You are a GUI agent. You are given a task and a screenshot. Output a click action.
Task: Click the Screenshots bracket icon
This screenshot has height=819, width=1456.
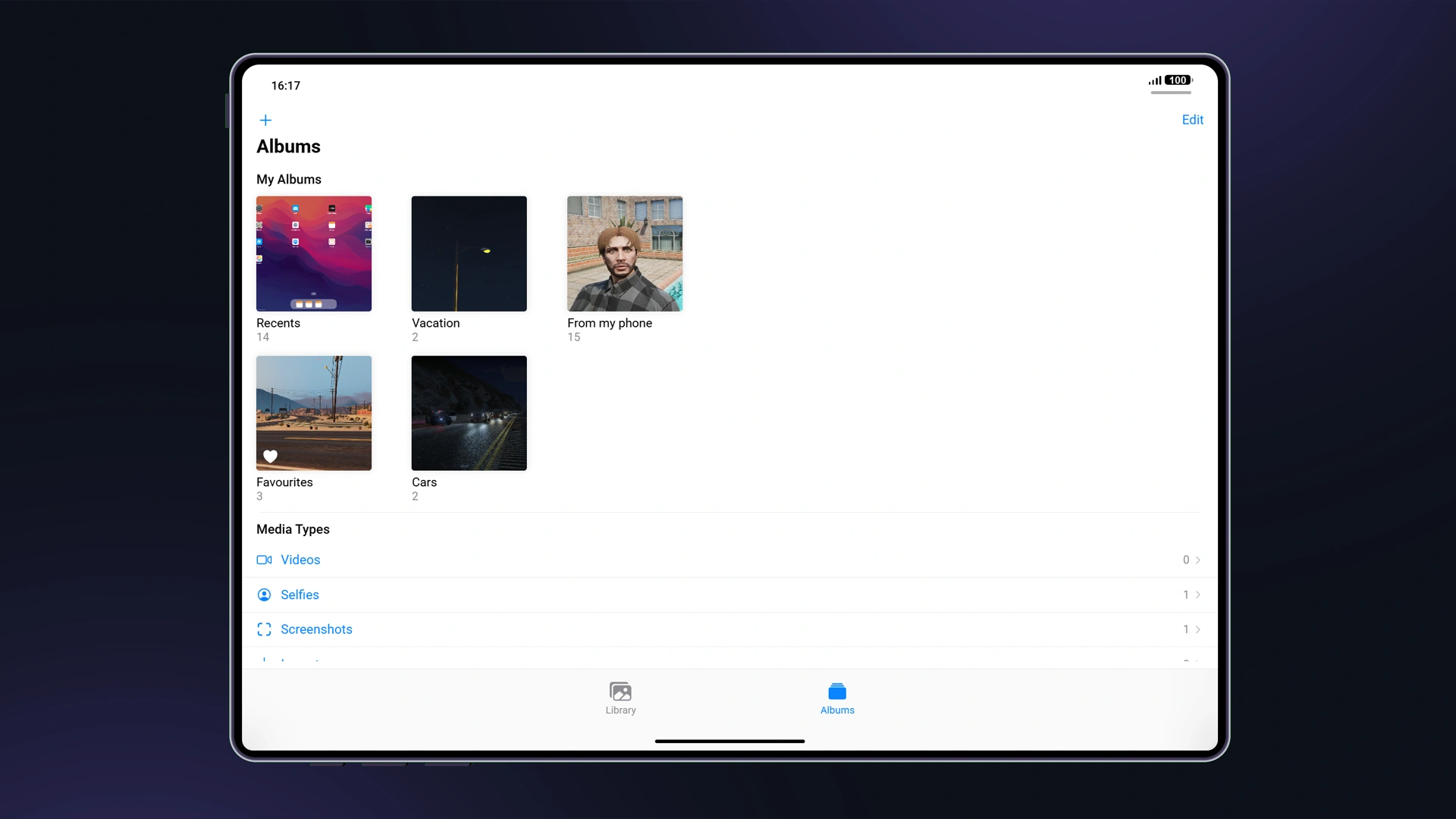pos(264,629)
